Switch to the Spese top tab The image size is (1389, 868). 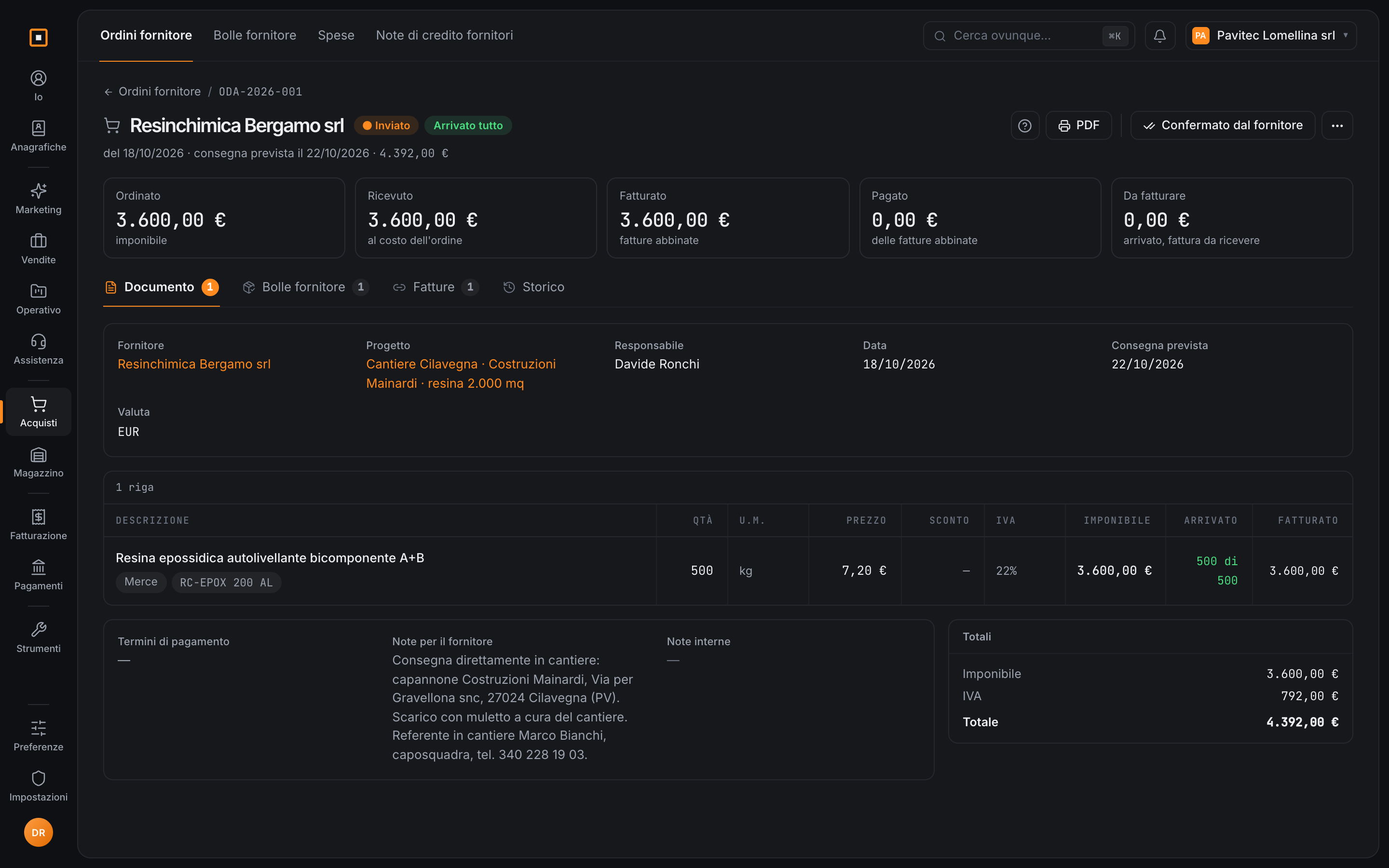point(336,36)
